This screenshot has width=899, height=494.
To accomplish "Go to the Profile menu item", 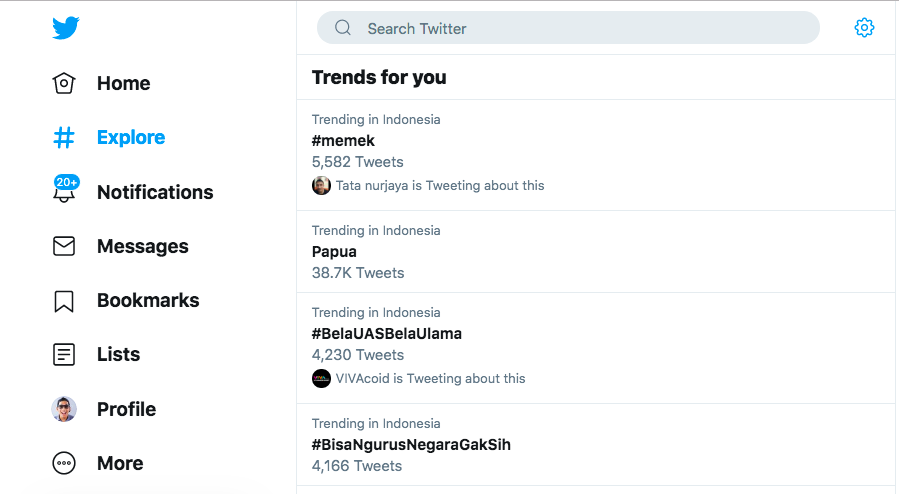I will (x=104, y=409).
